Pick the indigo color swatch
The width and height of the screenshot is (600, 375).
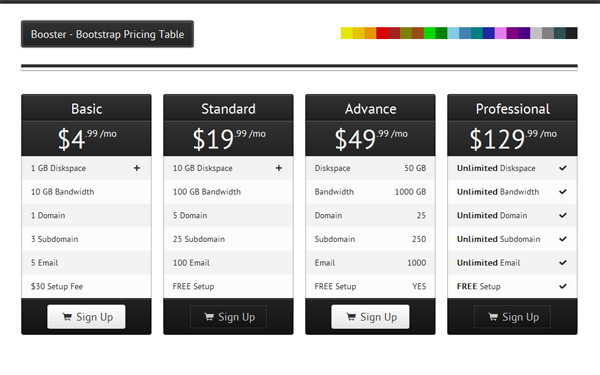pos(525,33)
